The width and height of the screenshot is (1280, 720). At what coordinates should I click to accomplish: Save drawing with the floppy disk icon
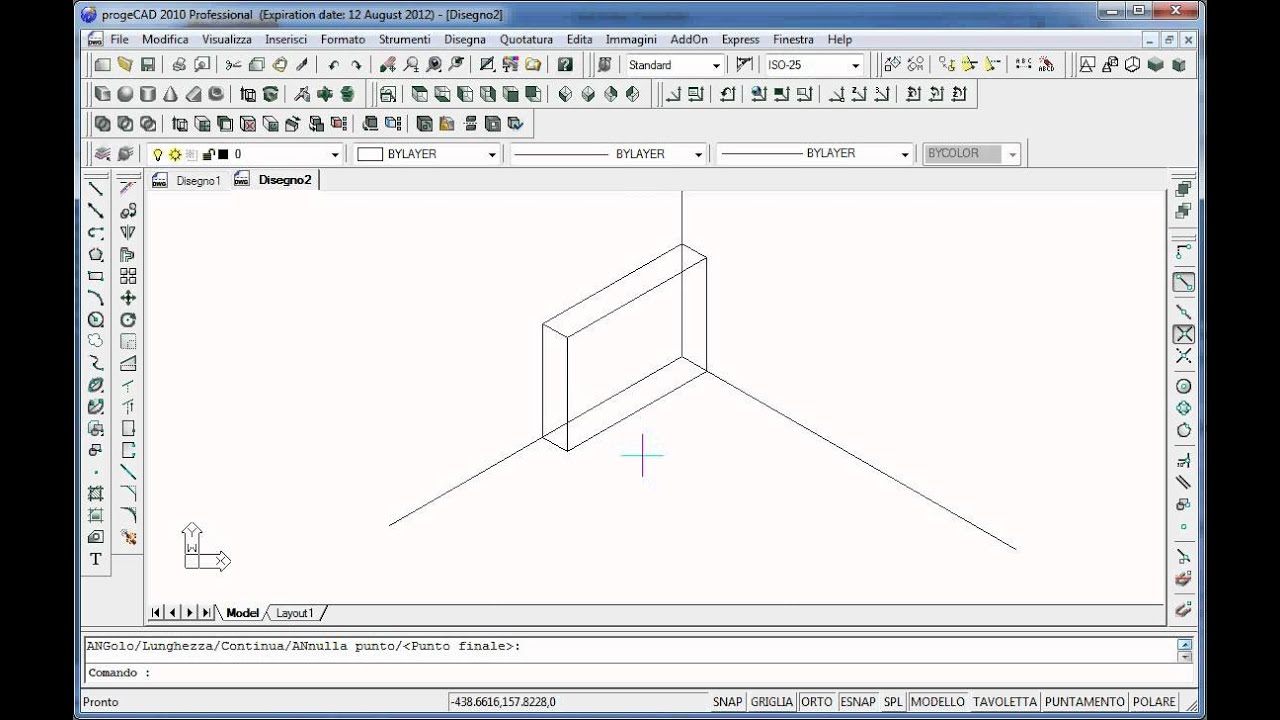(x=148, y=65)
